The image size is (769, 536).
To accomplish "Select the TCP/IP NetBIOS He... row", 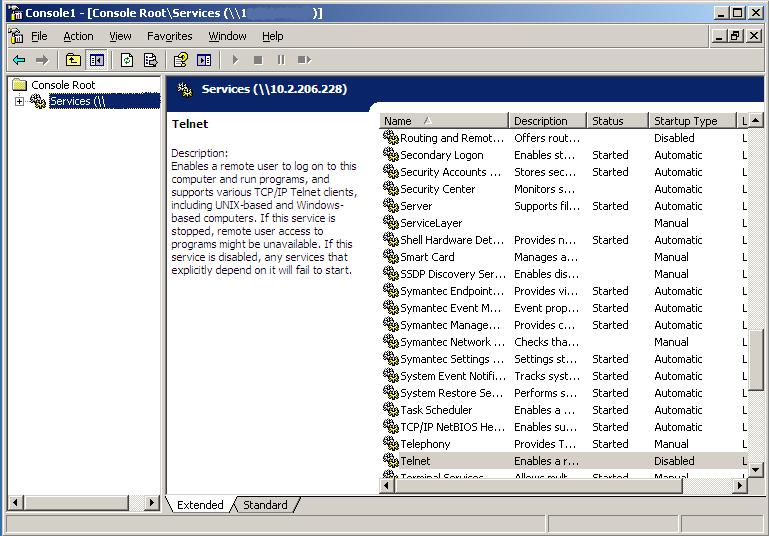I will click(563, 427).
